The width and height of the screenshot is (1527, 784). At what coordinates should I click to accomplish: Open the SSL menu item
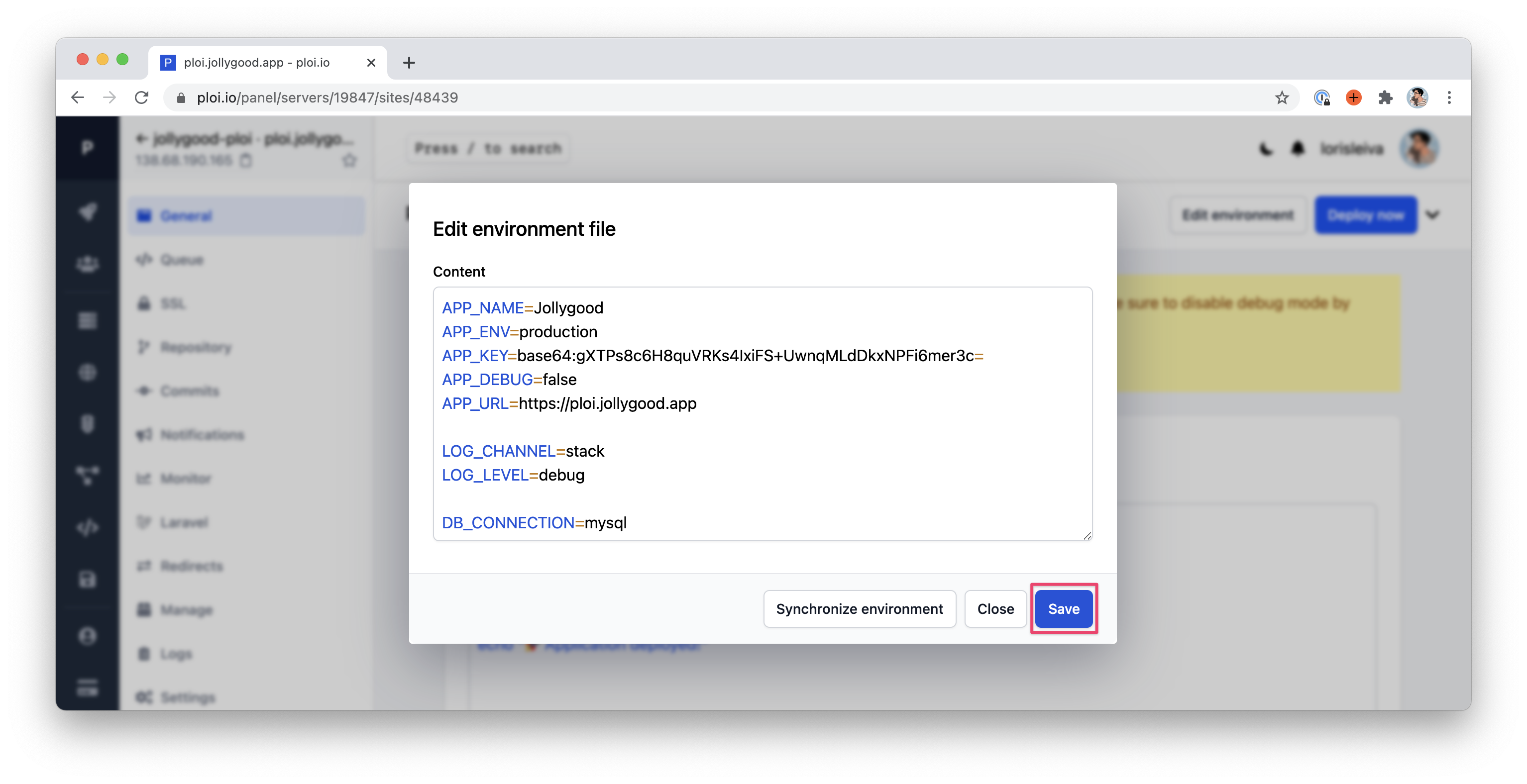click(x=246, y=303)
